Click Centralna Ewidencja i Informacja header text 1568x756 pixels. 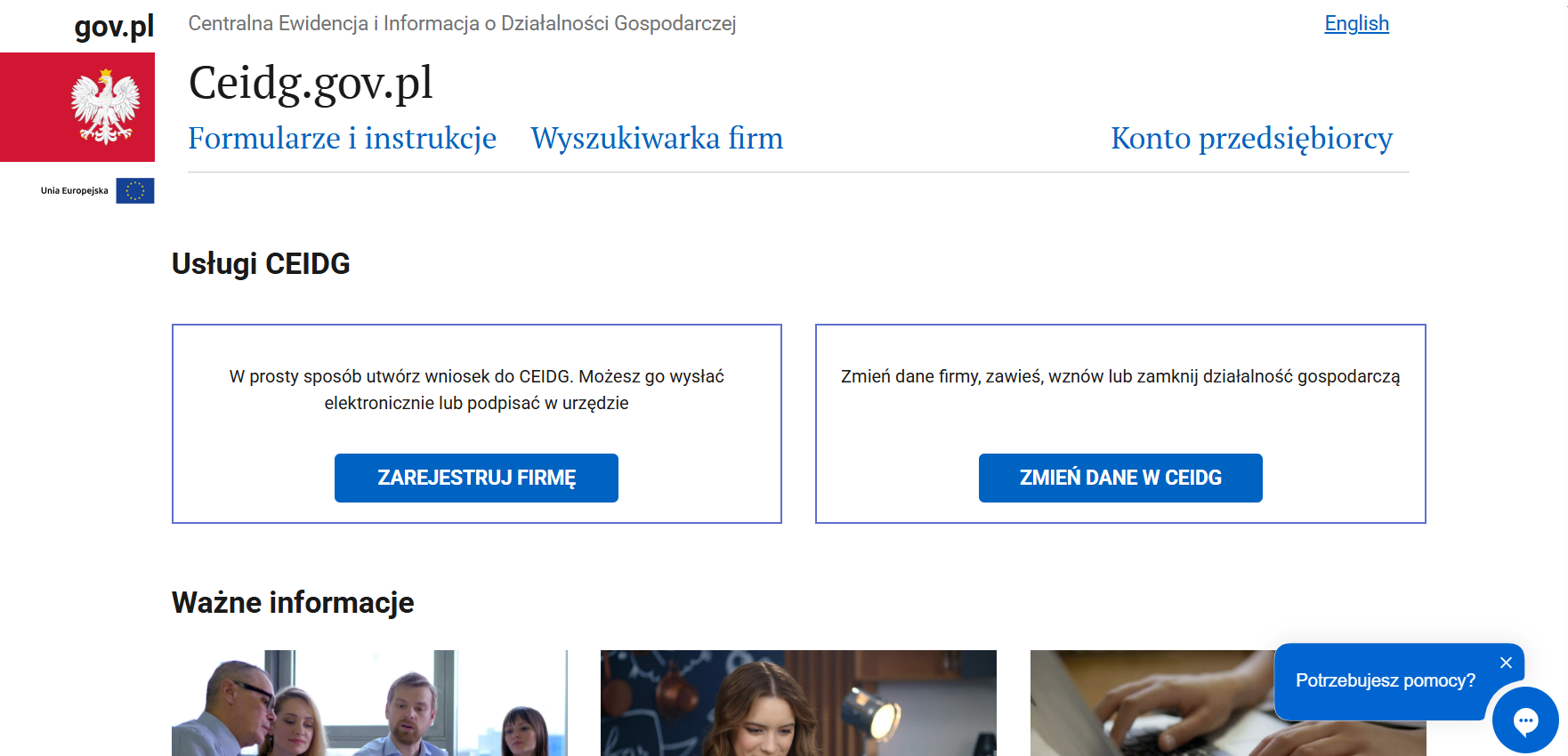point(462,23)
